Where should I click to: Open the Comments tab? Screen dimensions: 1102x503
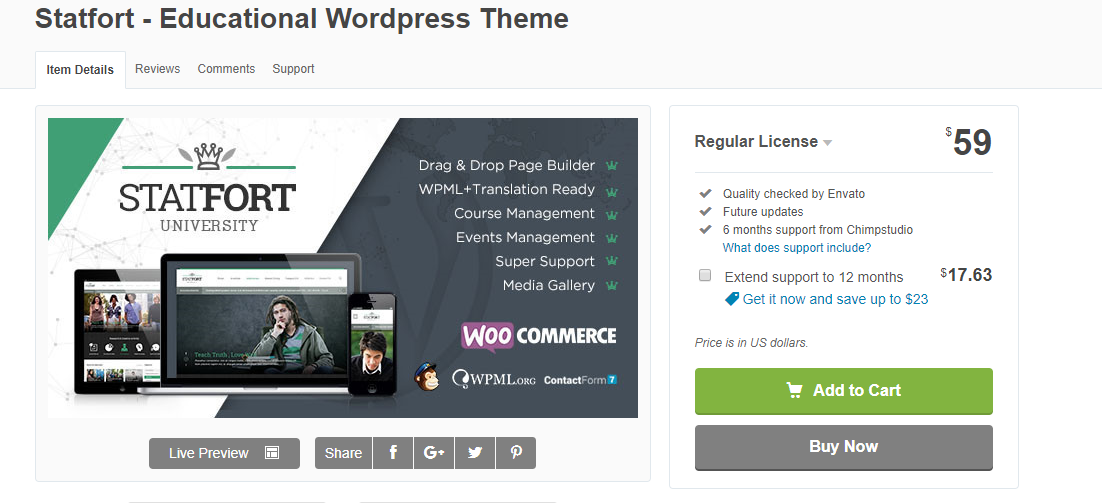tap(226, 69)
